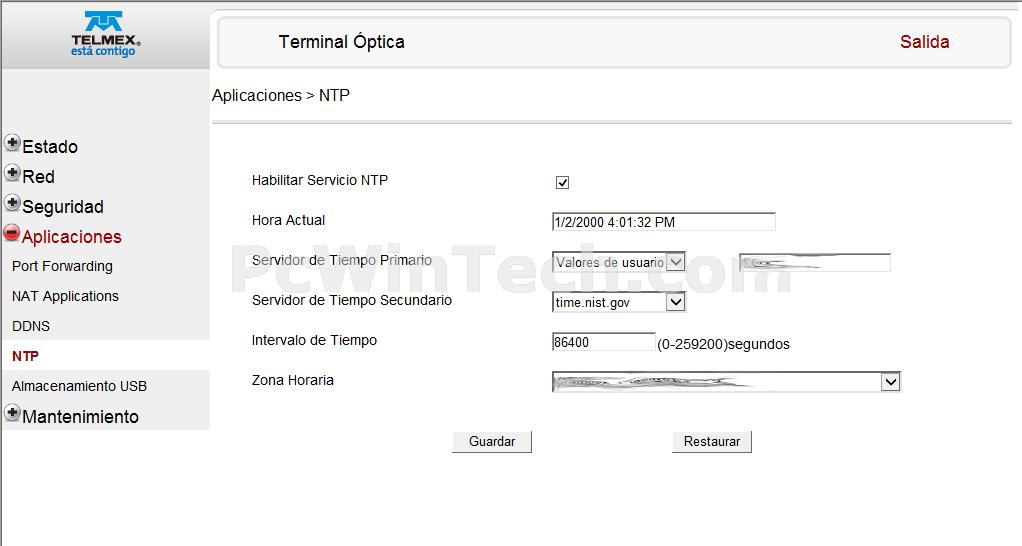Expand Mantenimiento with its plus icon
Image resolution: width=1022 pixels, height=546 pixels.
(x=12, y=413)
